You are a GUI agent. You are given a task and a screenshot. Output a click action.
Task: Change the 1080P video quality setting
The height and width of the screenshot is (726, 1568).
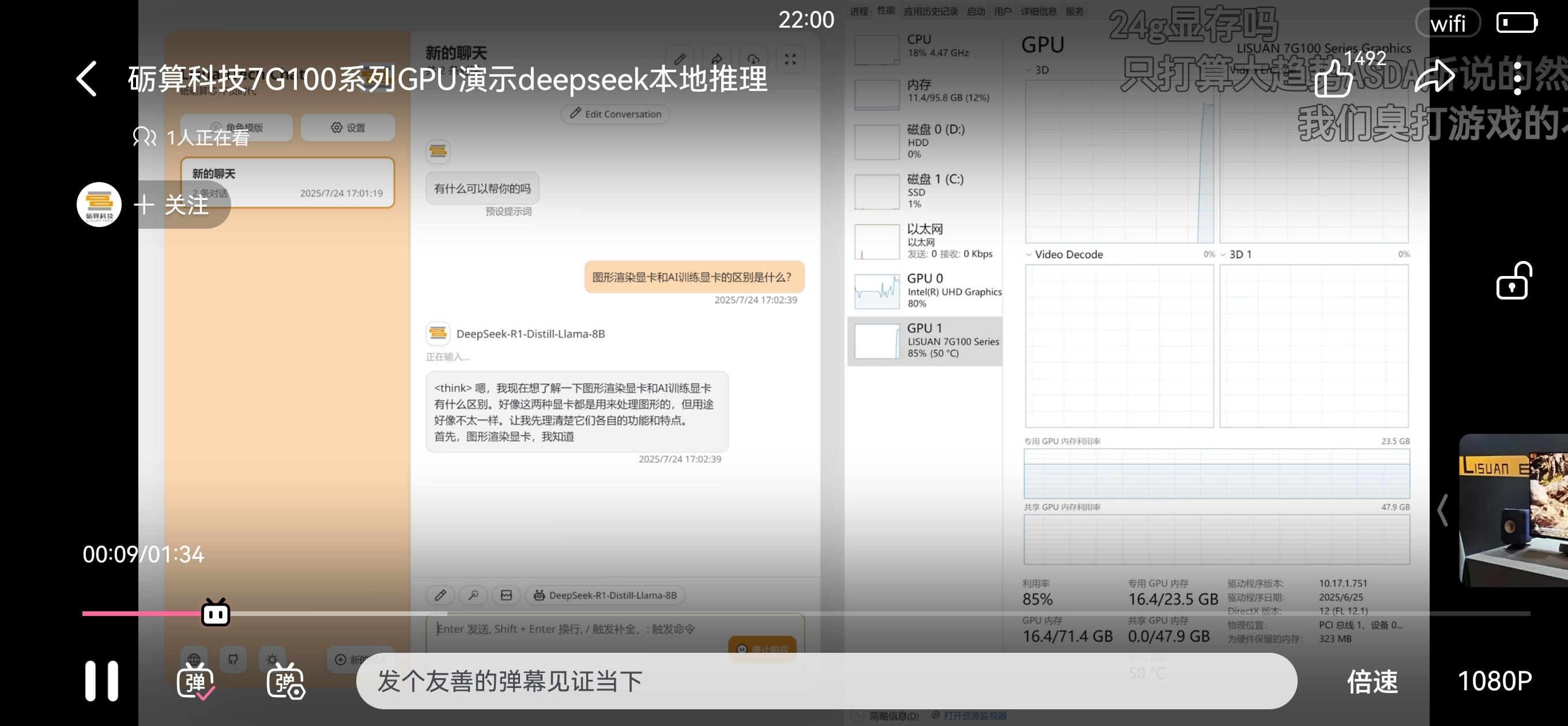coord(1494,681)
